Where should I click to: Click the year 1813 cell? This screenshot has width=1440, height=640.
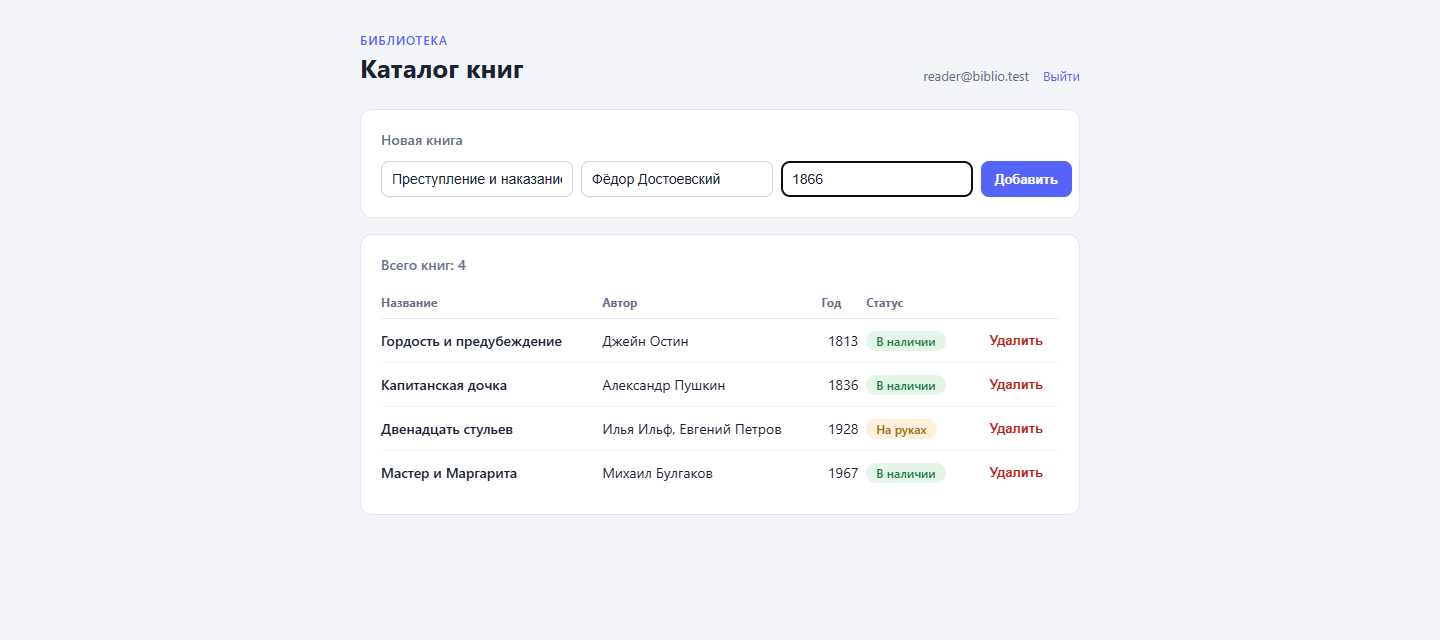click(x=843, y=341)
